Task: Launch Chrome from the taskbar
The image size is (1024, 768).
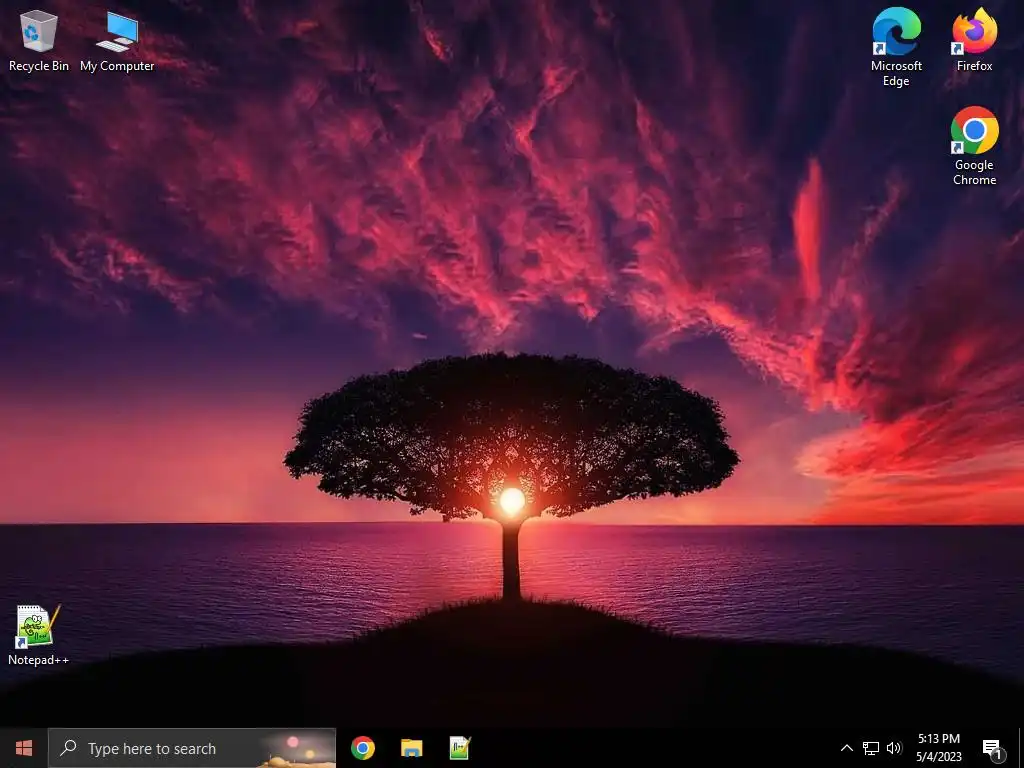Action: click(362, 748)
